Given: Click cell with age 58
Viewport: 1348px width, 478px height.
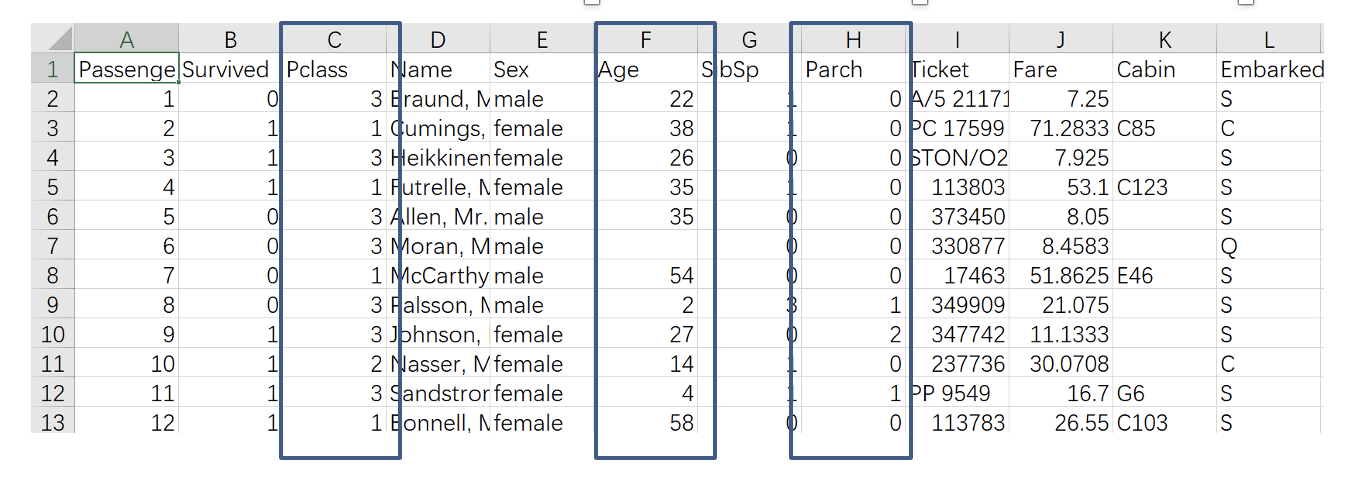Looking at the screenshot, I should (x=646, y=422).
